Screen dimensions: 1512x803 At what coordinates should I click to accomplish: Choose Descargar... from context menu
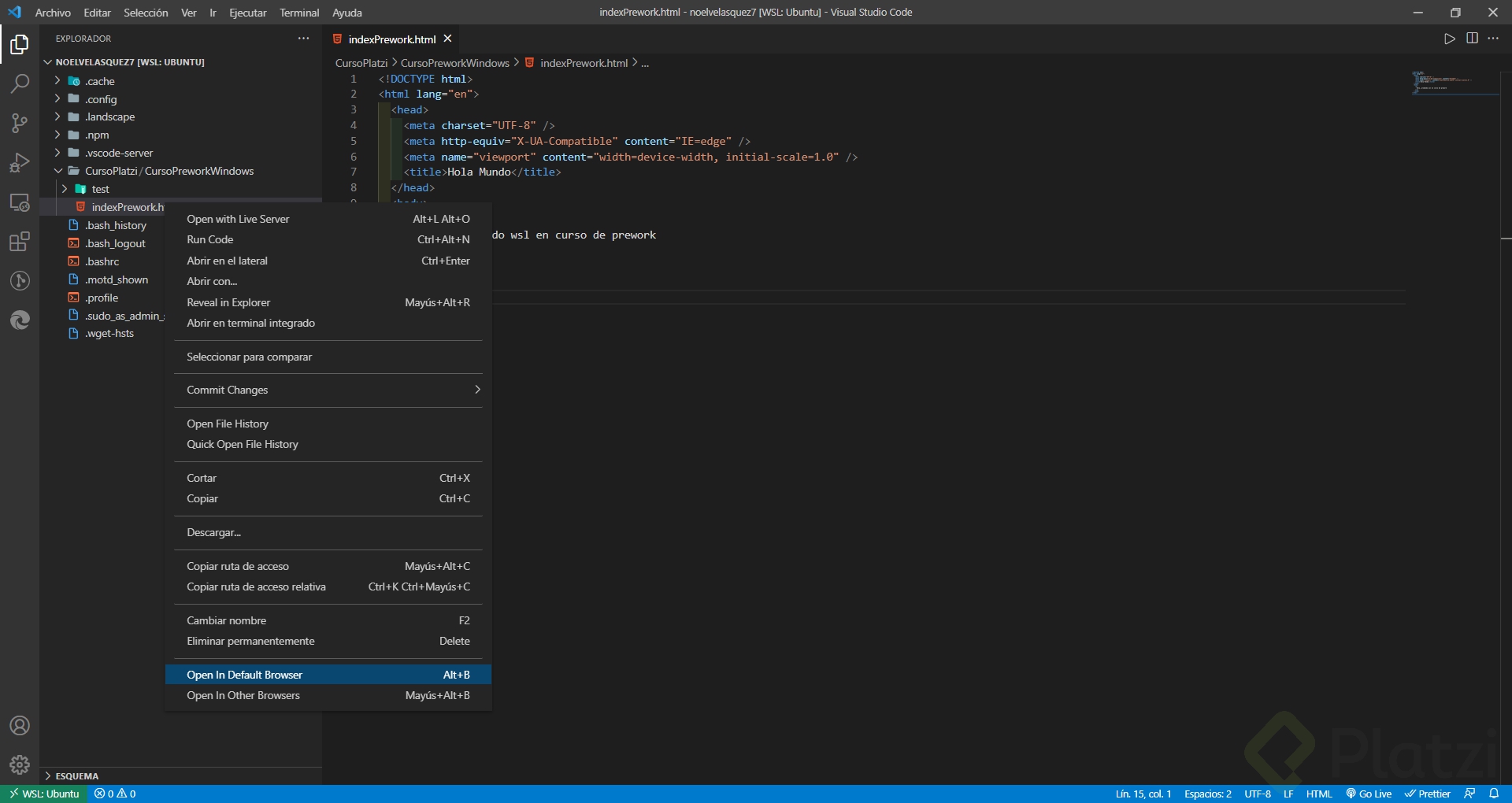pyautogui.click(x=328, y=532)
